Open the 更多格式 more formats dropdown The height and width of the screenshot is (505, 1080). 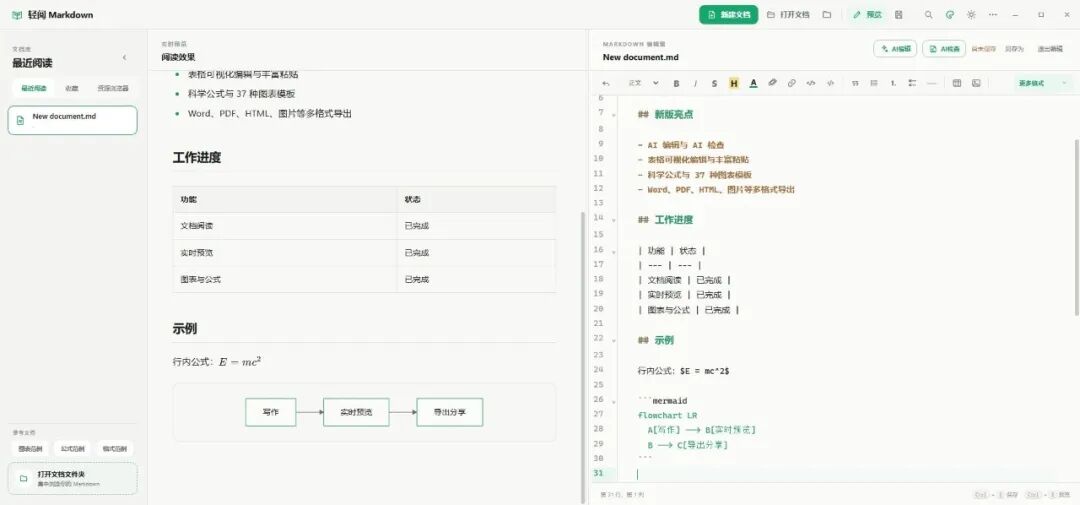click(1042, 83)
